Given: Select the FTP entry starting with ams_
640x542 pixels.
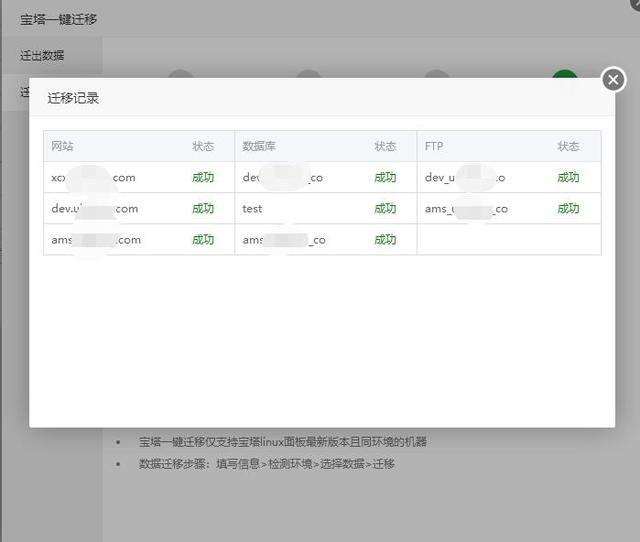Looking at the screenshot, I should pos(466,209).
